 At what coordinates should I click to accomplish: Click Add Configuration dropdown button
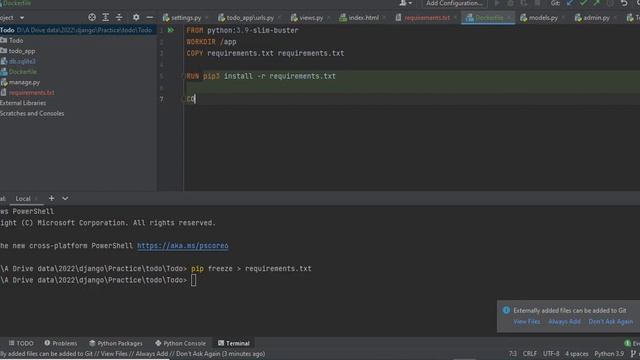point(454,3)
